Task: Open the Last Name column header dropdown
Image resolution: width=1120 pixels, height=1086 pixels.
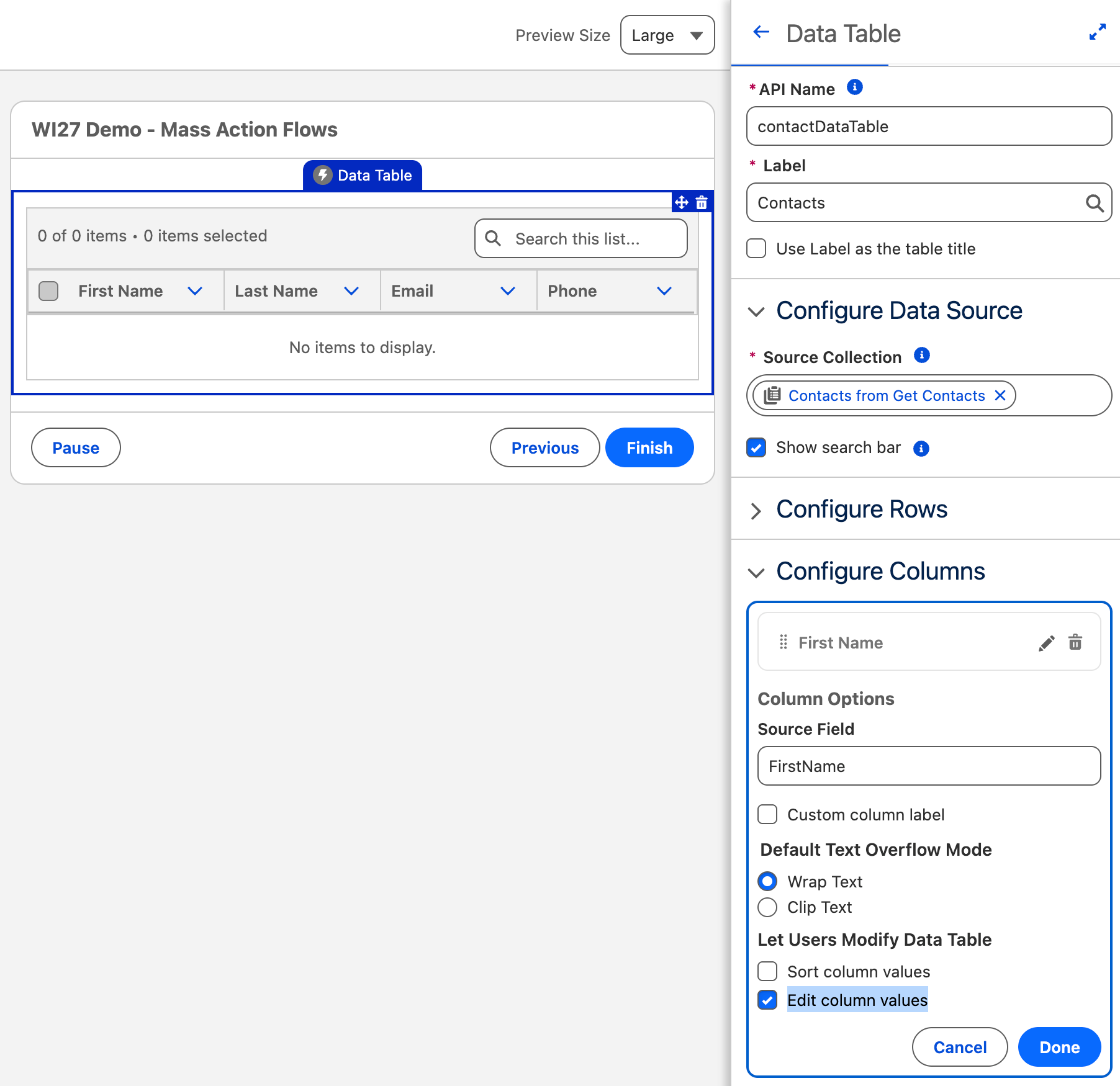Action: tap(351, 291)
